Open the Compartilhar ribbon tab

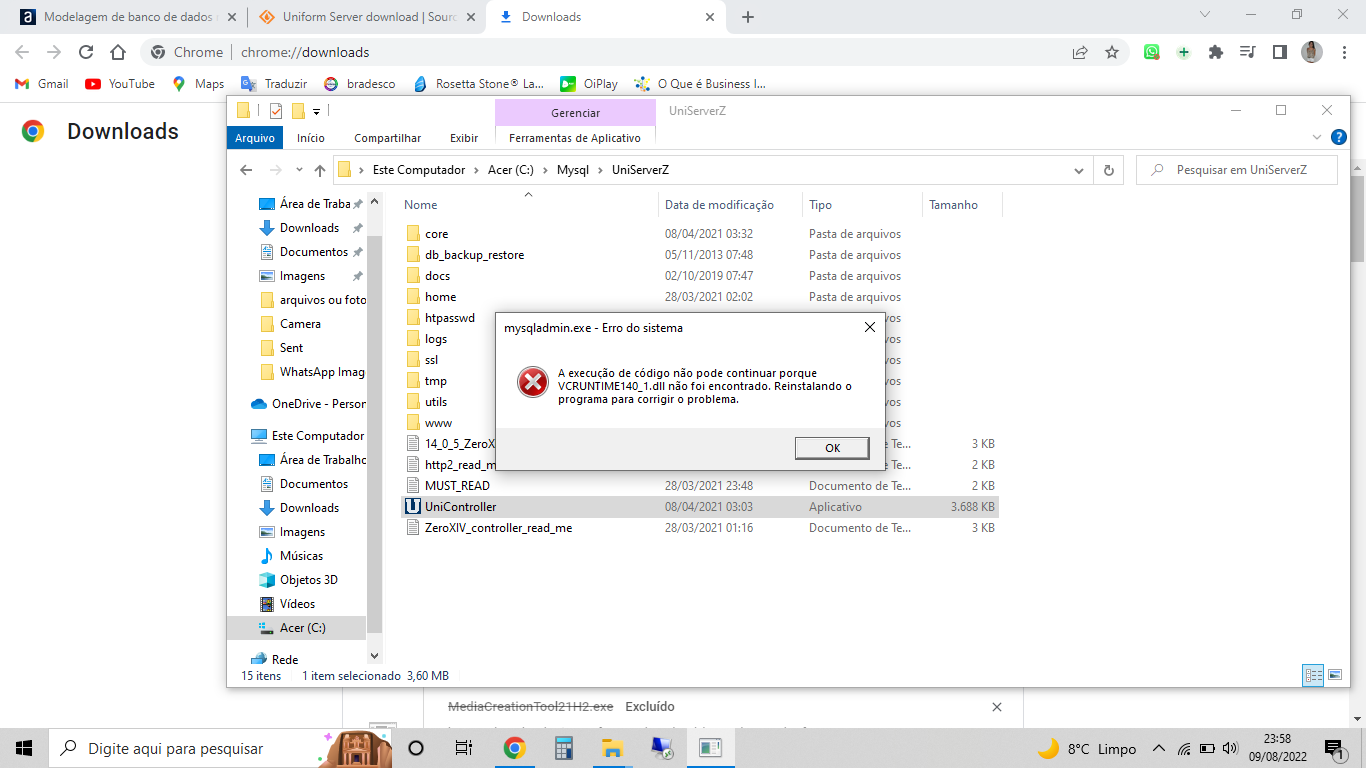tap(388, 138)
